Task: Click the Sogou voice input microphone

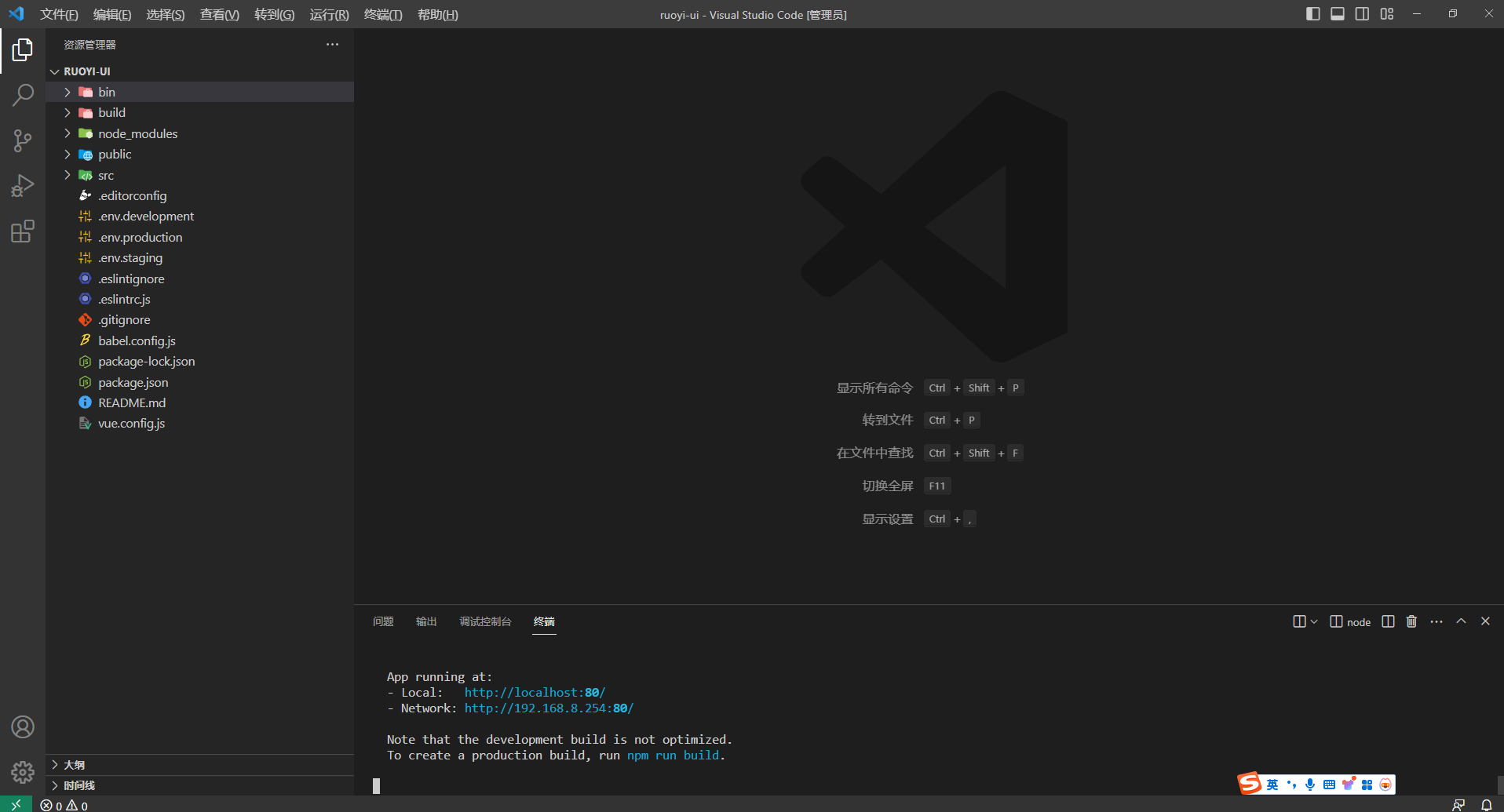Action: (1310, 785)
